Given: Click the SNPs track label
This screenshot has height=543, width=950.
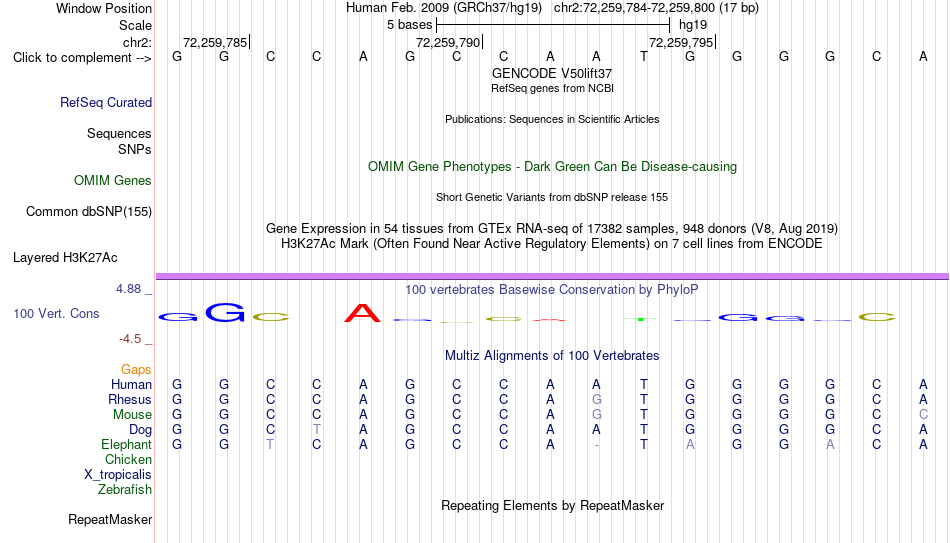Looking at the screenshot, I should click(x=135, y=149).
